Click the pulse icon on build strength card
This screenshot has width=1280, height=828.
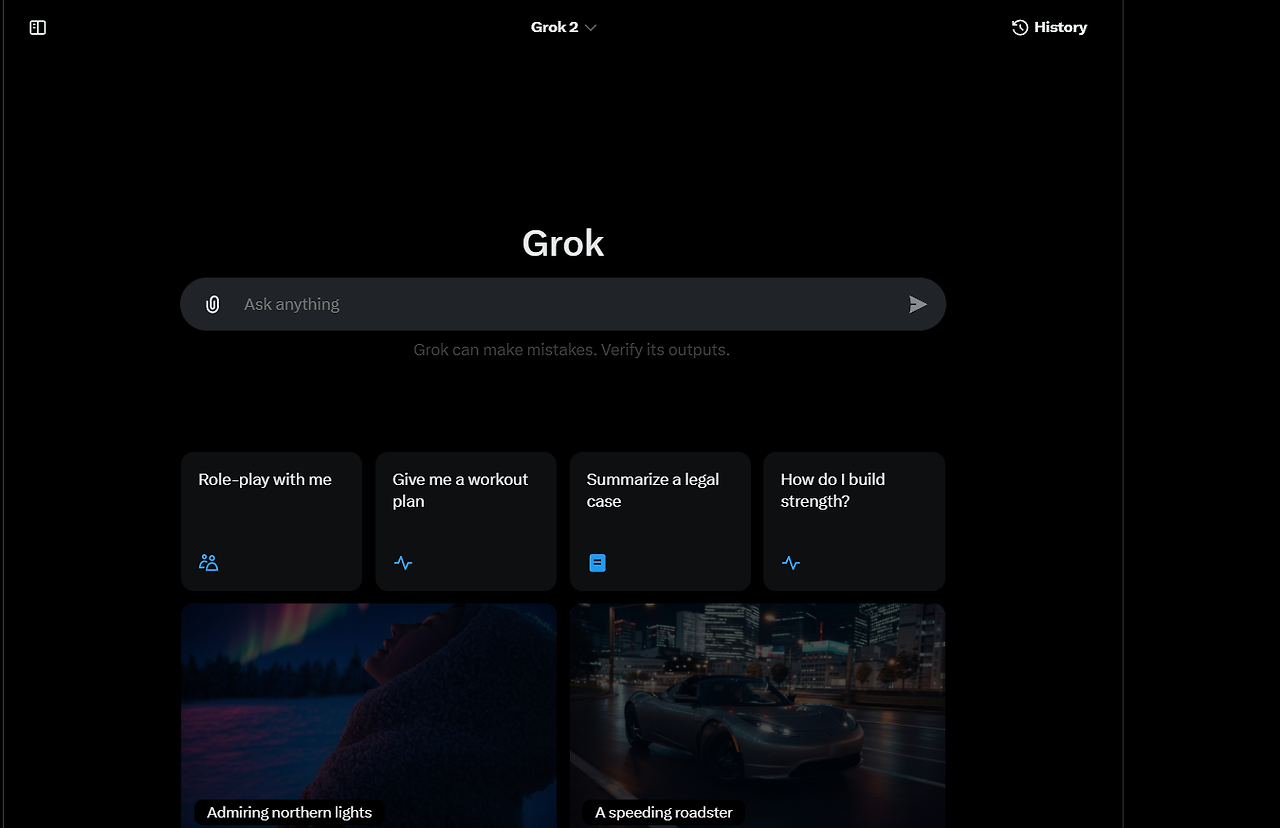coord(791,563)
